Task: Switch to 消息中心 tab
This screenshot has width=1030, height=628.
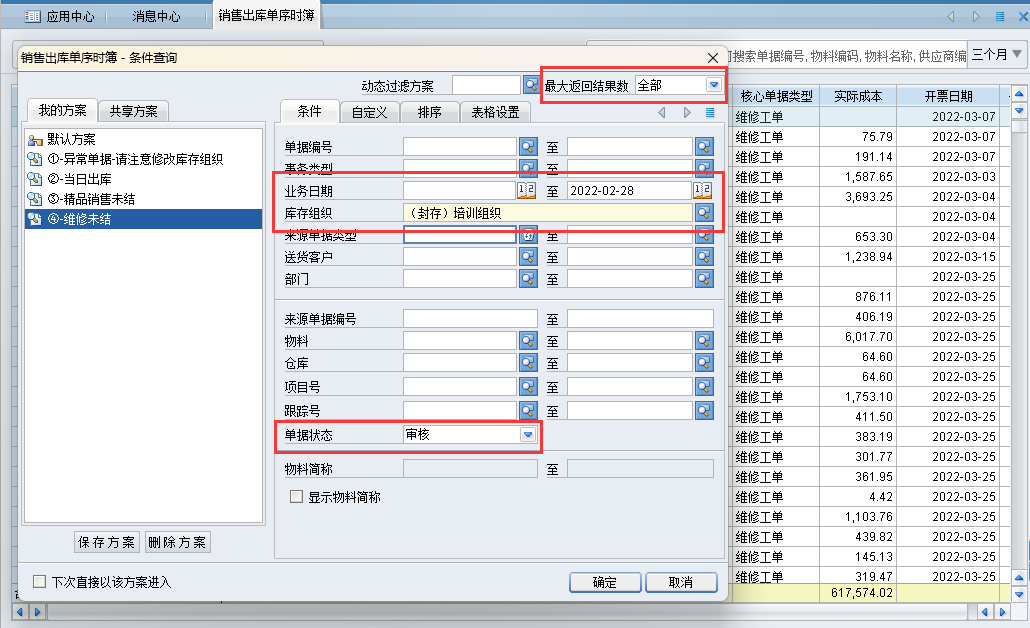Action: point(157,17)
